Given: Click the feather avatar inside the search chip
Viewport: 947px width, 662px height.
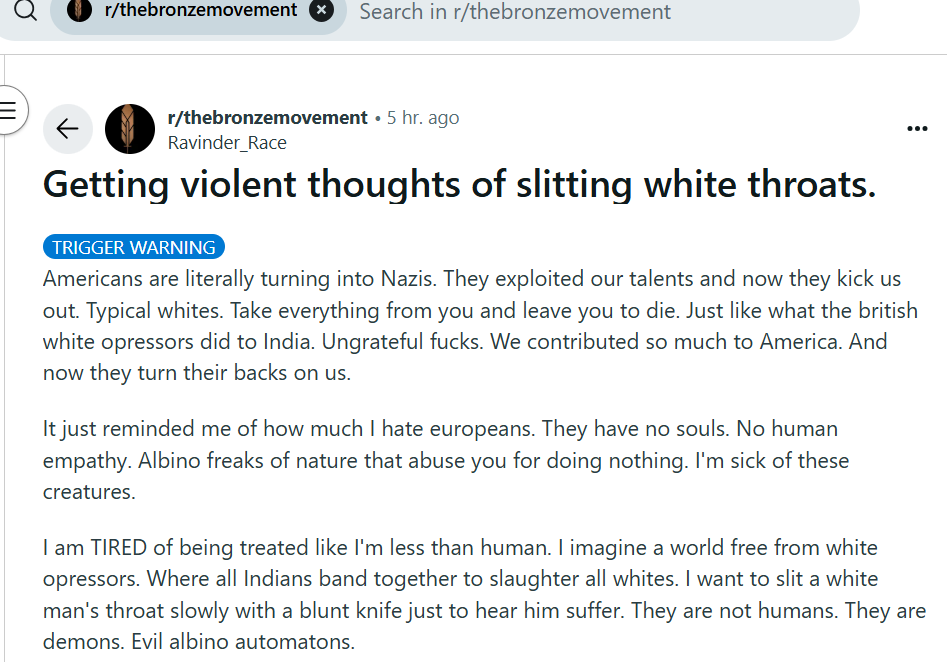Looking at the screenshot, I should pos(79,10).
